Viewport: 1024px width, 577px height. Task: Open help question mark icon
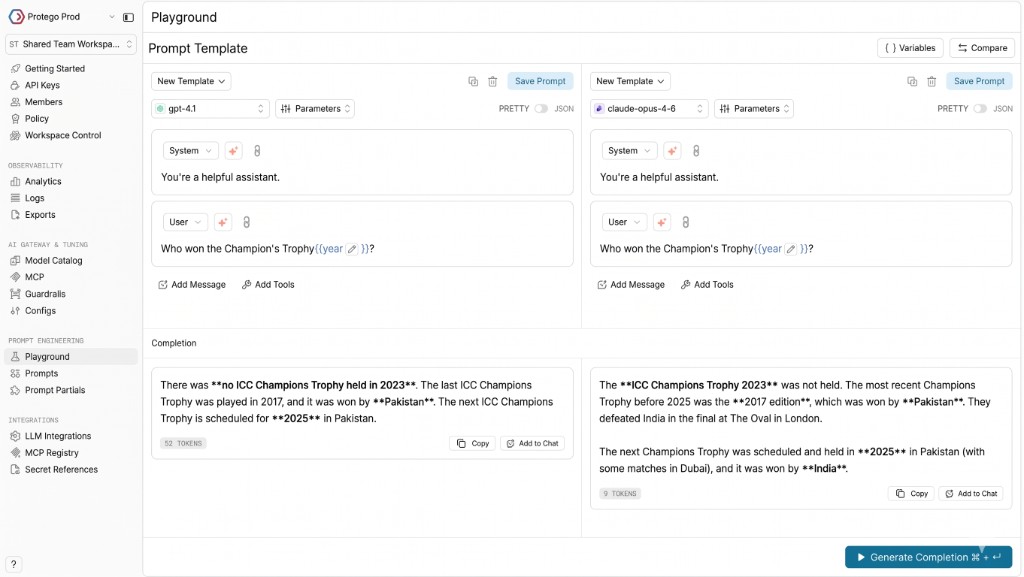tap(14, 564)
